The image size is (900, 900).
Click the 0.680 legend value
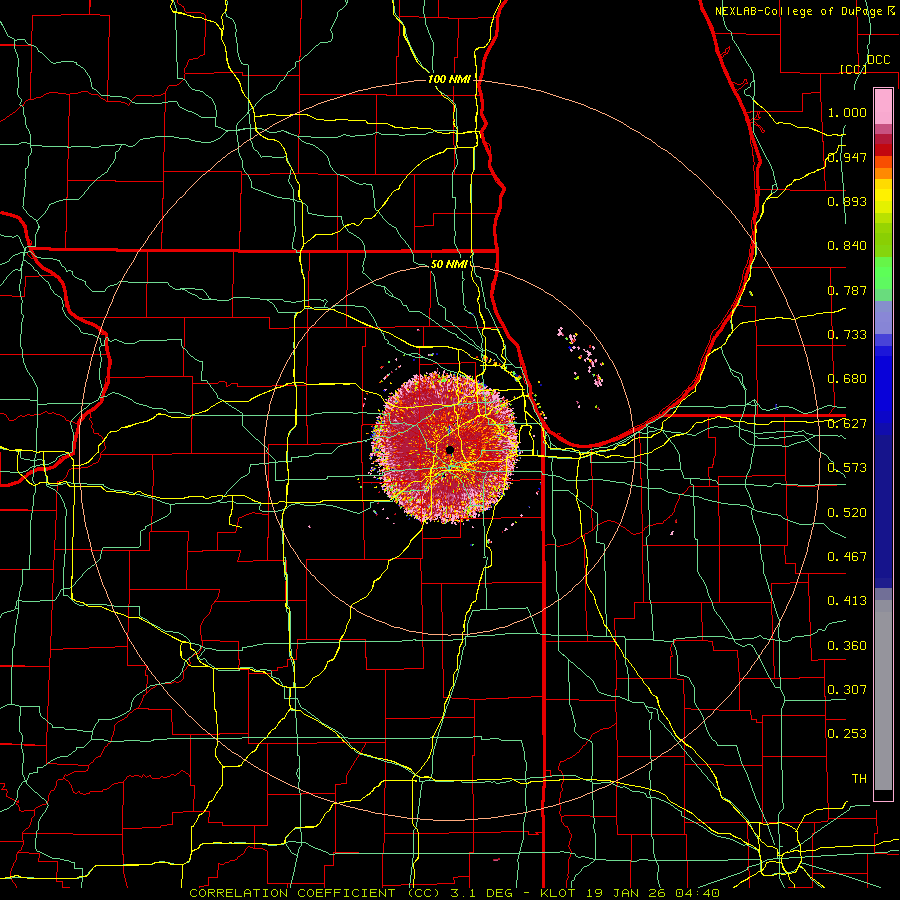click(x=847, y=379)
